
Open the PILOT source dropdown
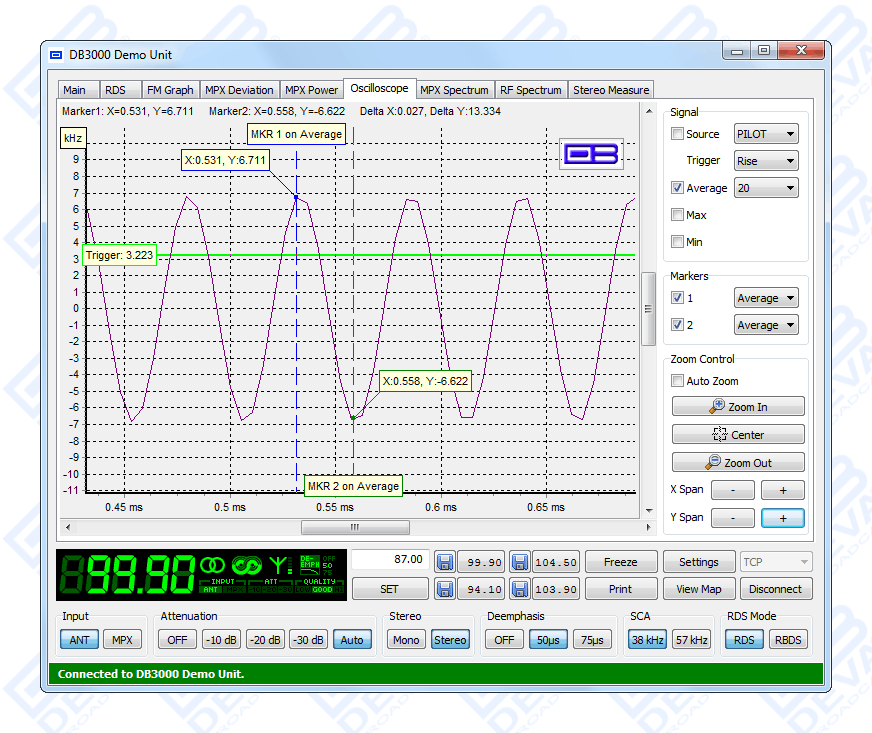[766, 134]
